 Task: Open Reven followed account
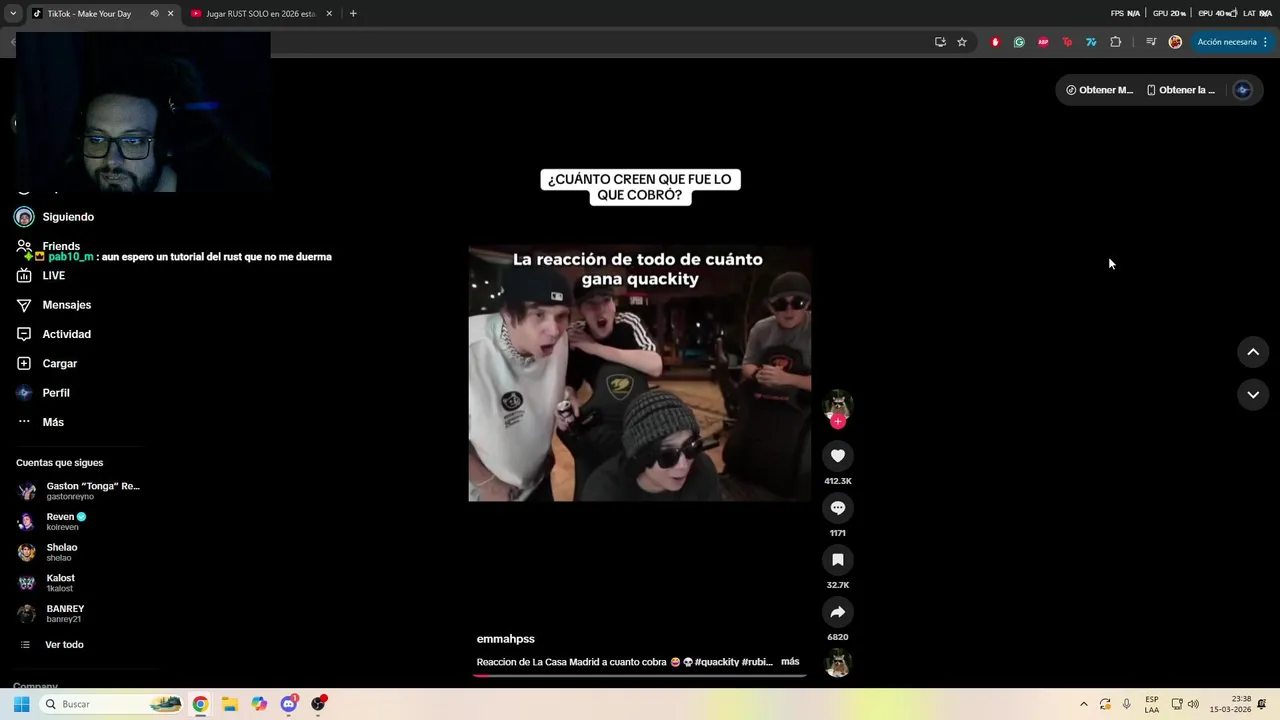click(54, 521)
